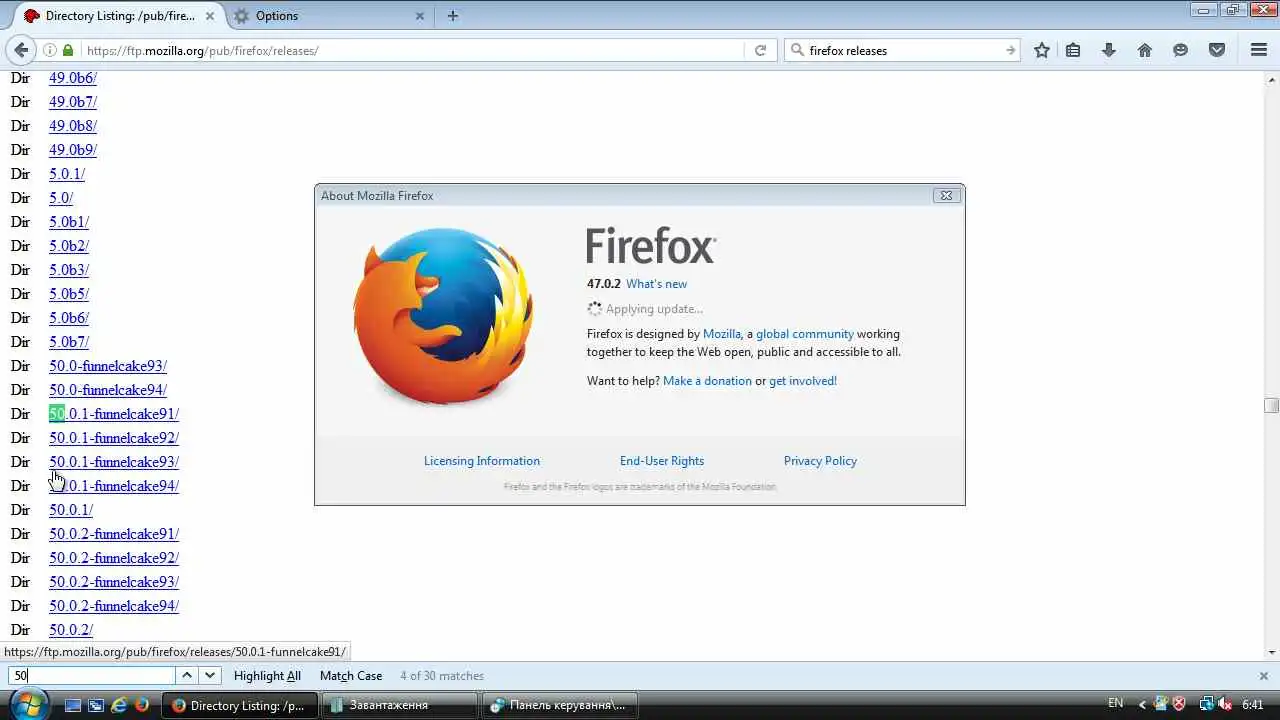Open the Firefox hamburger menu

pos(1259,50)
